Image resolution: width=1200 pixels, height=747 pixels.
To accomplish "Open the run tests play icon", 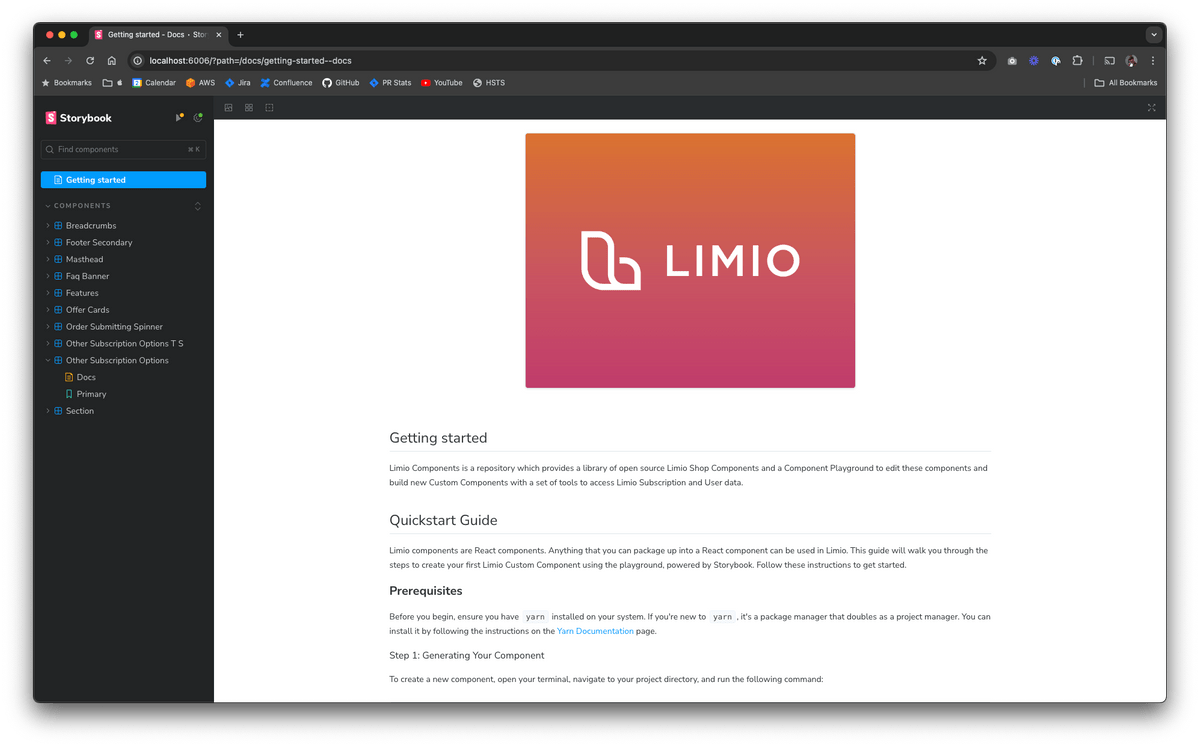I will click(179, 118).
